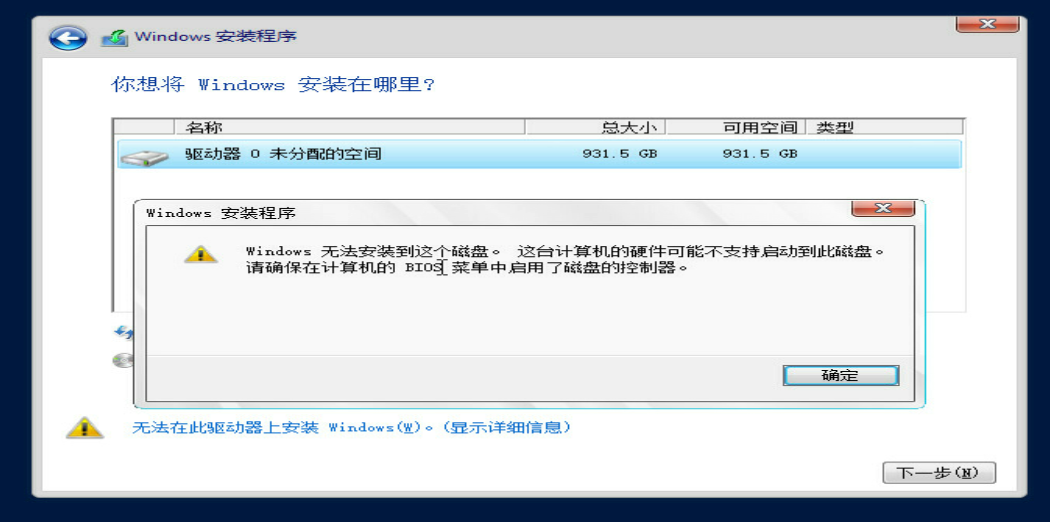Viewport: 1050px width, 522px height.
Task: Open the 无法在此驱动器上安装 Windows details link
Action: (x=352, y=427)
